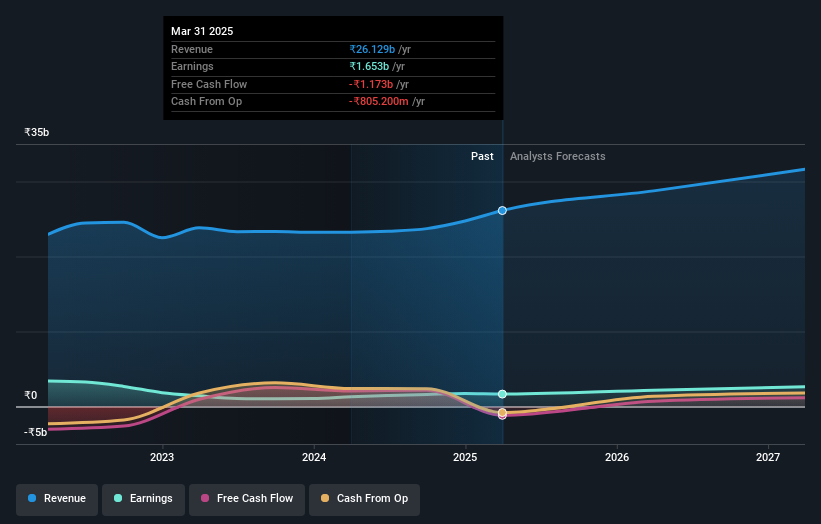Click the tooltip date 'Mar 31 2025'
This screenshot has height=524, width=821.
202,31
